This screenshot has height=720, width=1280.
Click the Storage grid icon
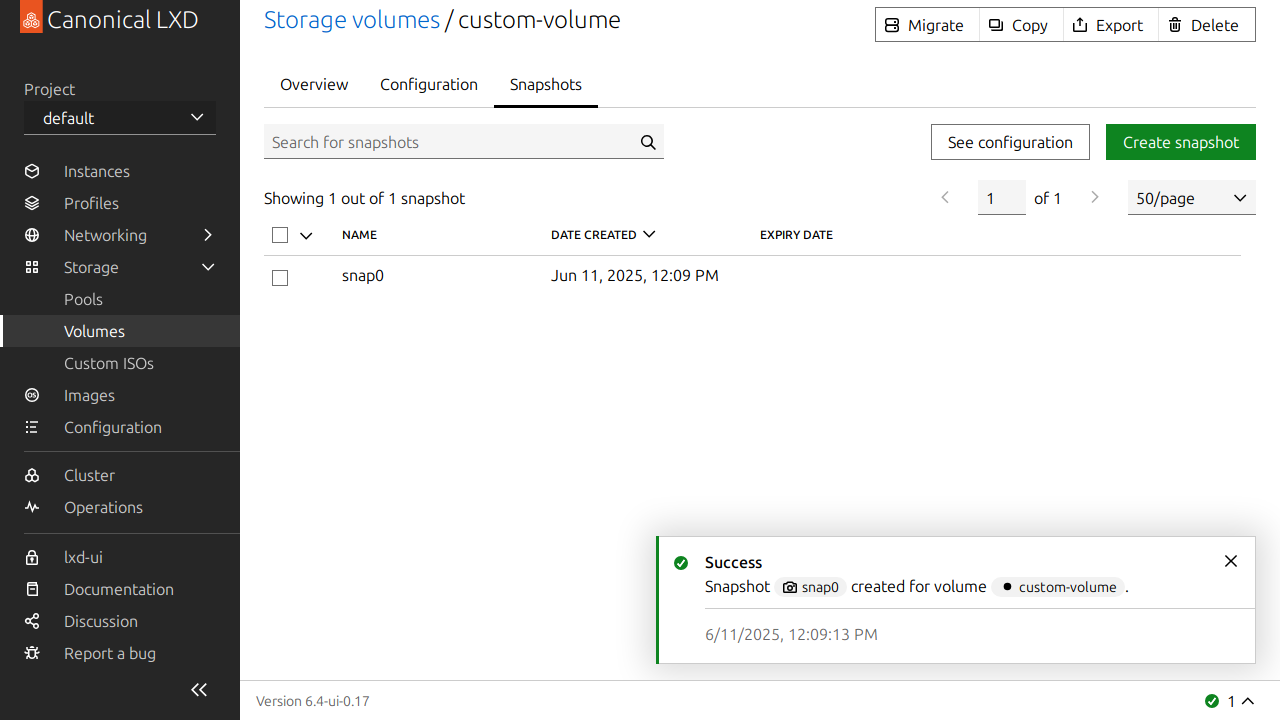coord(32,267)
